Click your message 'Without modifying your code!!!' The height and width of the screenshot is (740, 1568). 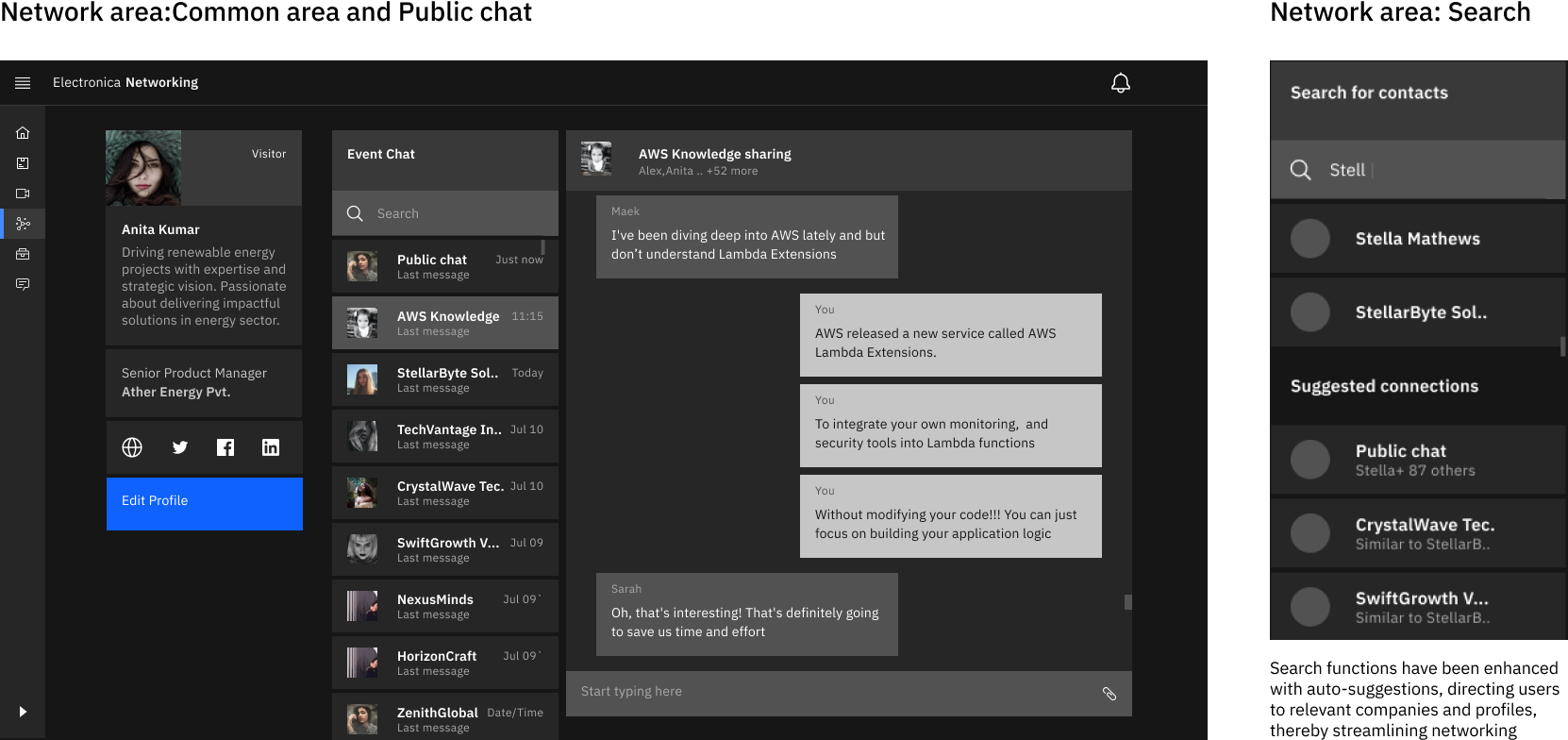point(951,516)
